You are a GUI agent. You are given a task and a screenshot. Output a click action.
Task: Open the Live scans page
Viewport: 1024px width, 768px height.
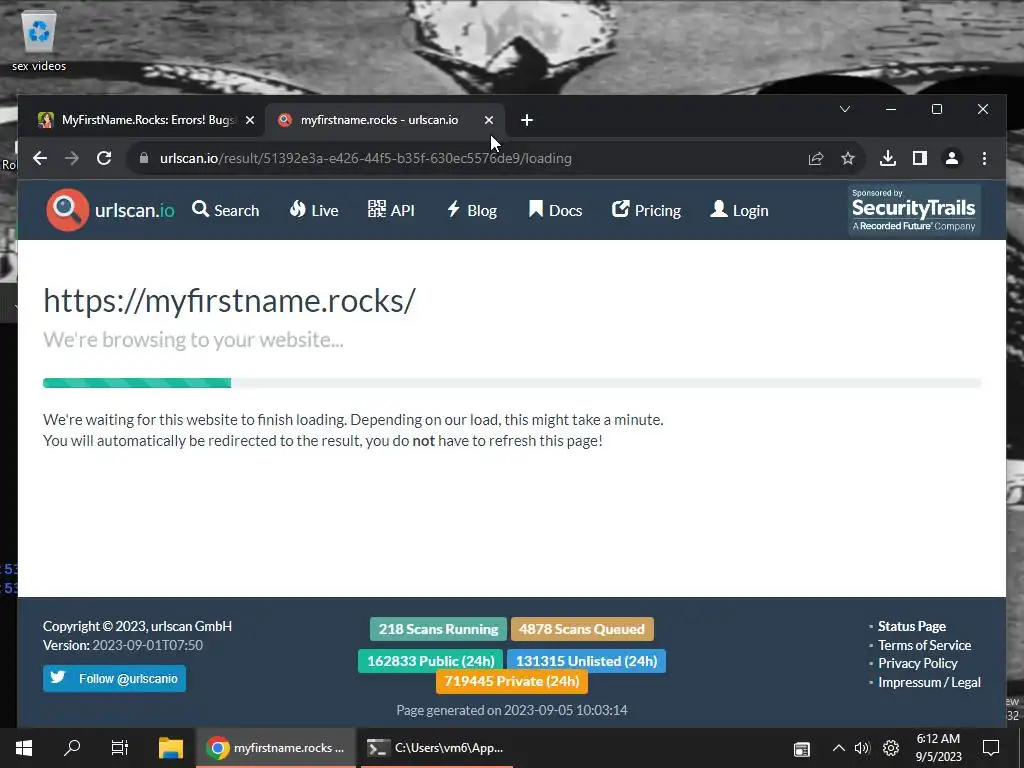(314, 210)
